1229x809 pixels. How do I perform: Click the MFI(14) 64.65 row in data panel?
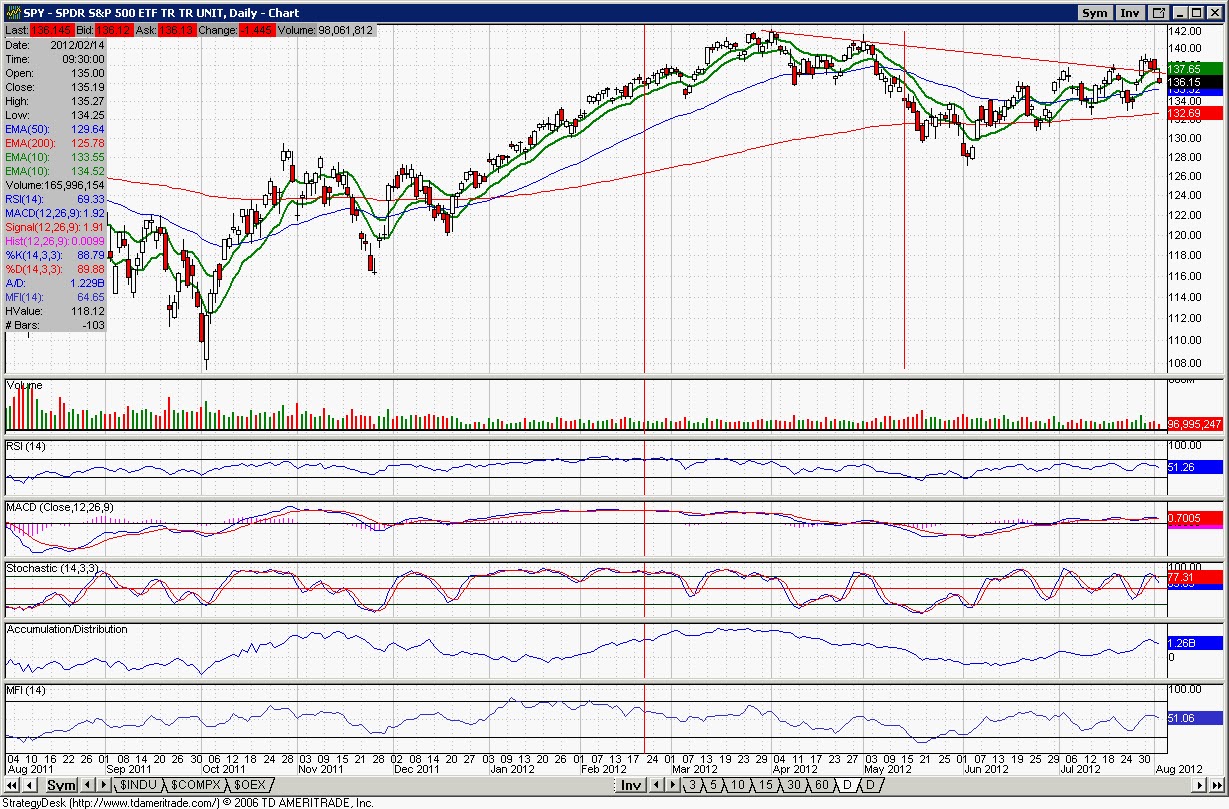[56, 297]
